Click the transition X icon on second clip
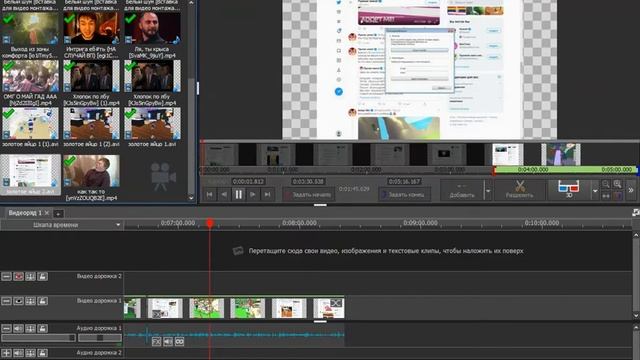 tap(156, 314)
